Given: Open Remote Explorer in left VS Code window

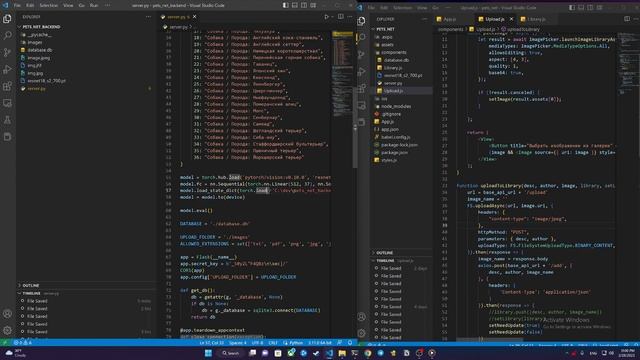Looking at the screenshot, I should [7, 103].
